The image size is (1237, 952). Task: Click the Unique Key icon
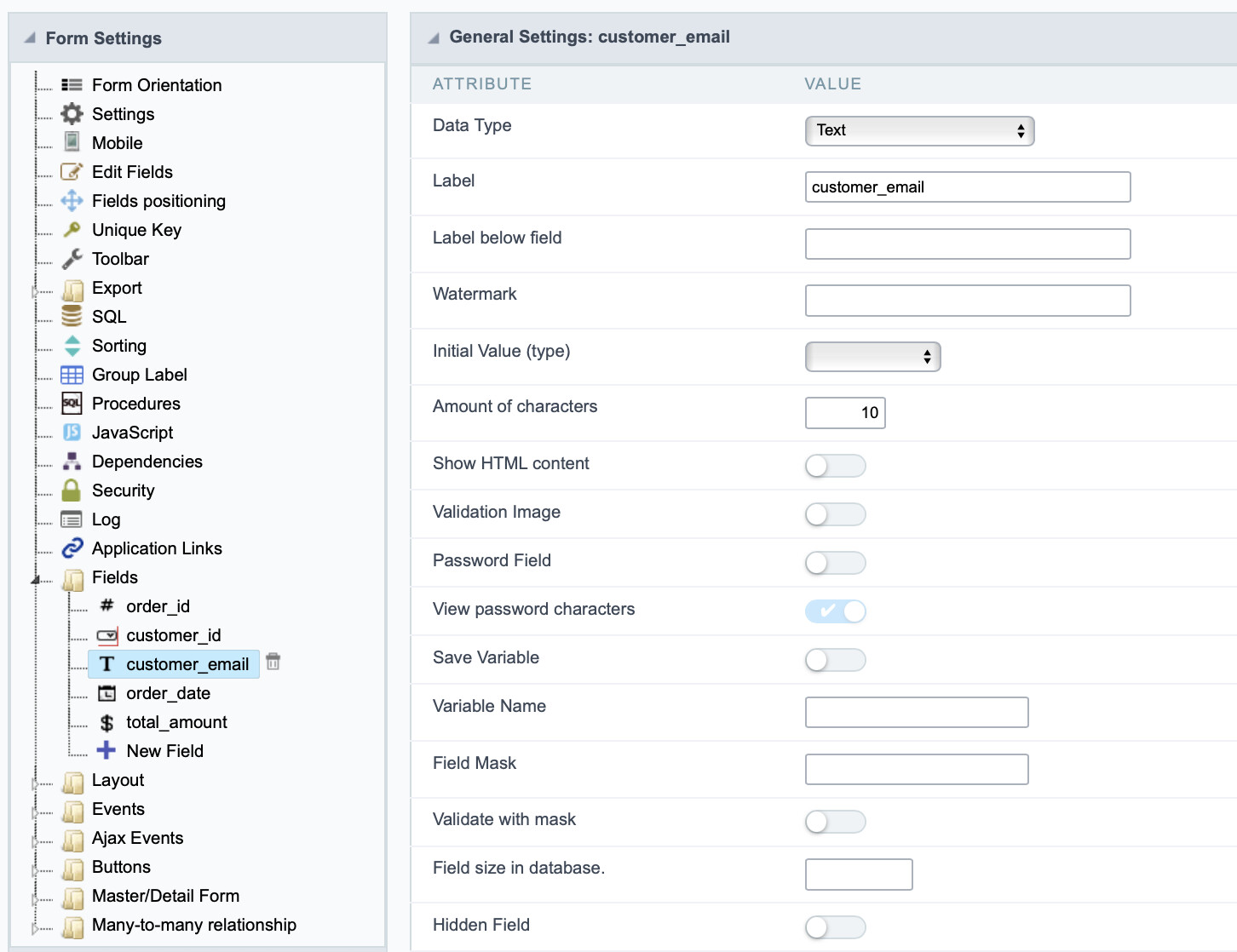tap(72, 230)
